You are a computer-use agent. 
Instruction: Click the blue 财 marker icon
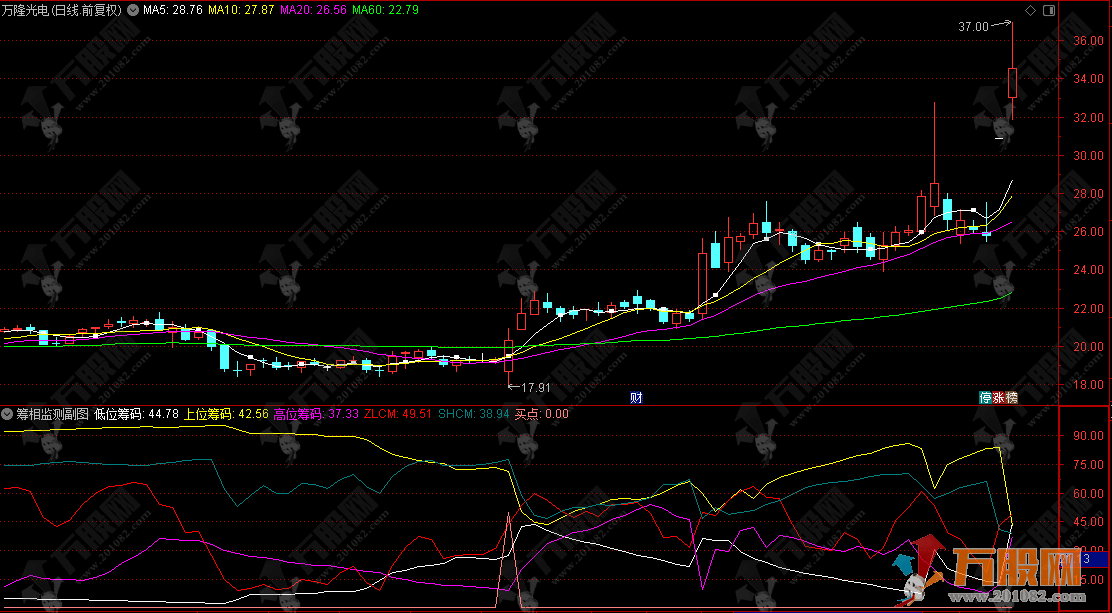coord(635,397)
